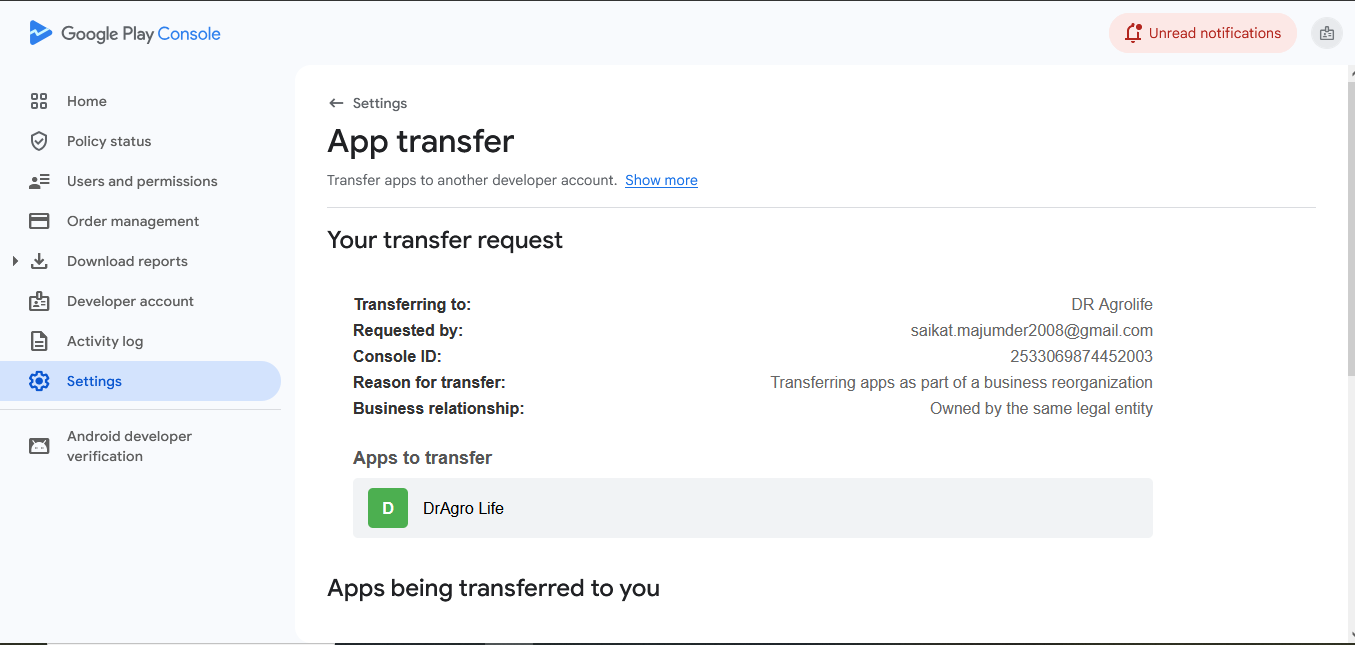Click the Developer account badge icon
This screenshot has height=645, width=1355.
[x=39, y=301]
